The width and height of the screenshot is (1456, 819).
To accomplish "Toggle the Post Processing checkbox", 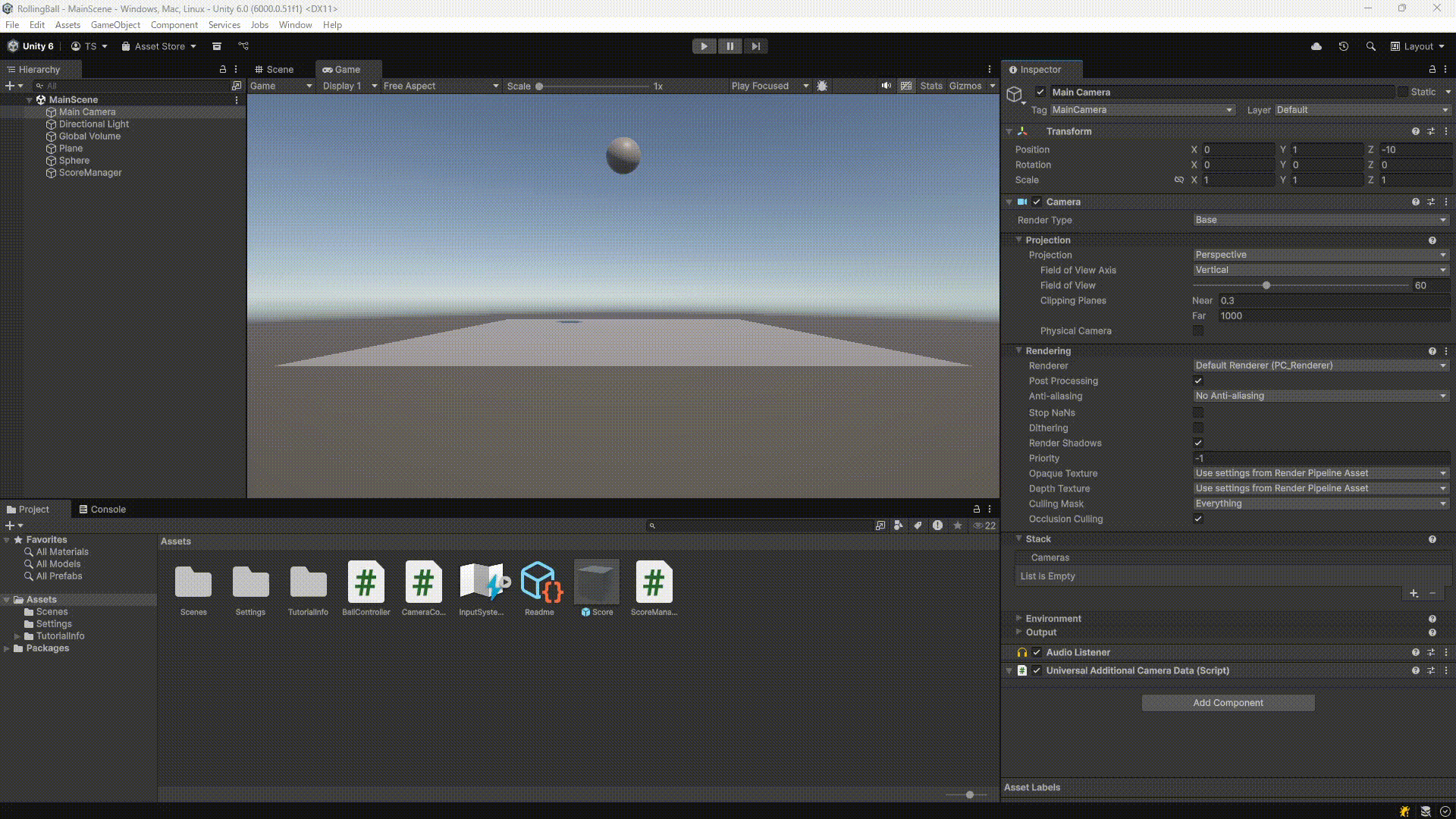I will click(1198, 381).
